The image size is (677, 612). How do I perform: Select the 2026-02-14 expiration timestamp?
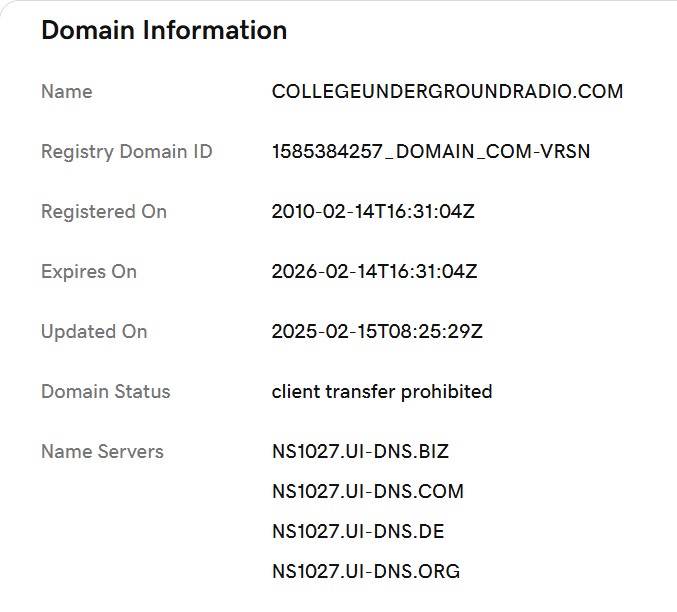(374, 272)
